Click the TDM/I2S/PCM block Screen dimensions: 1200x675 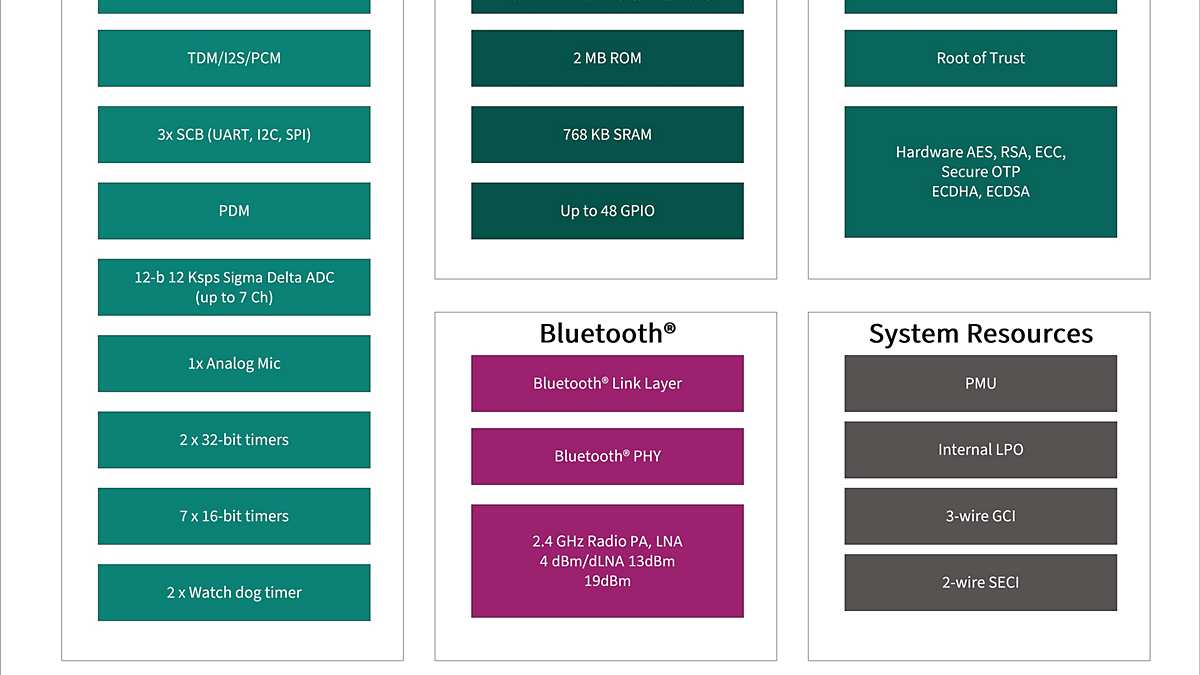click(234, 58)
